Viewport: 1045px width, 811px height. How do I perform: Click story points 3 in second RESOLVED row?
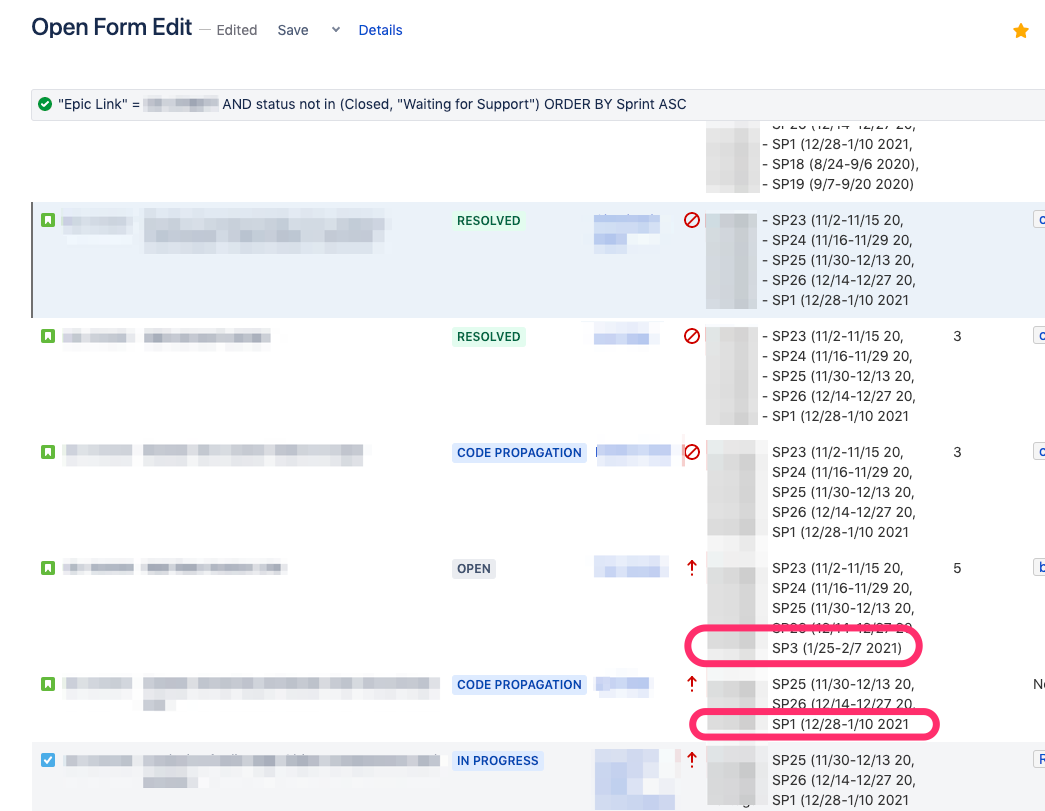[x=957, y=337]
